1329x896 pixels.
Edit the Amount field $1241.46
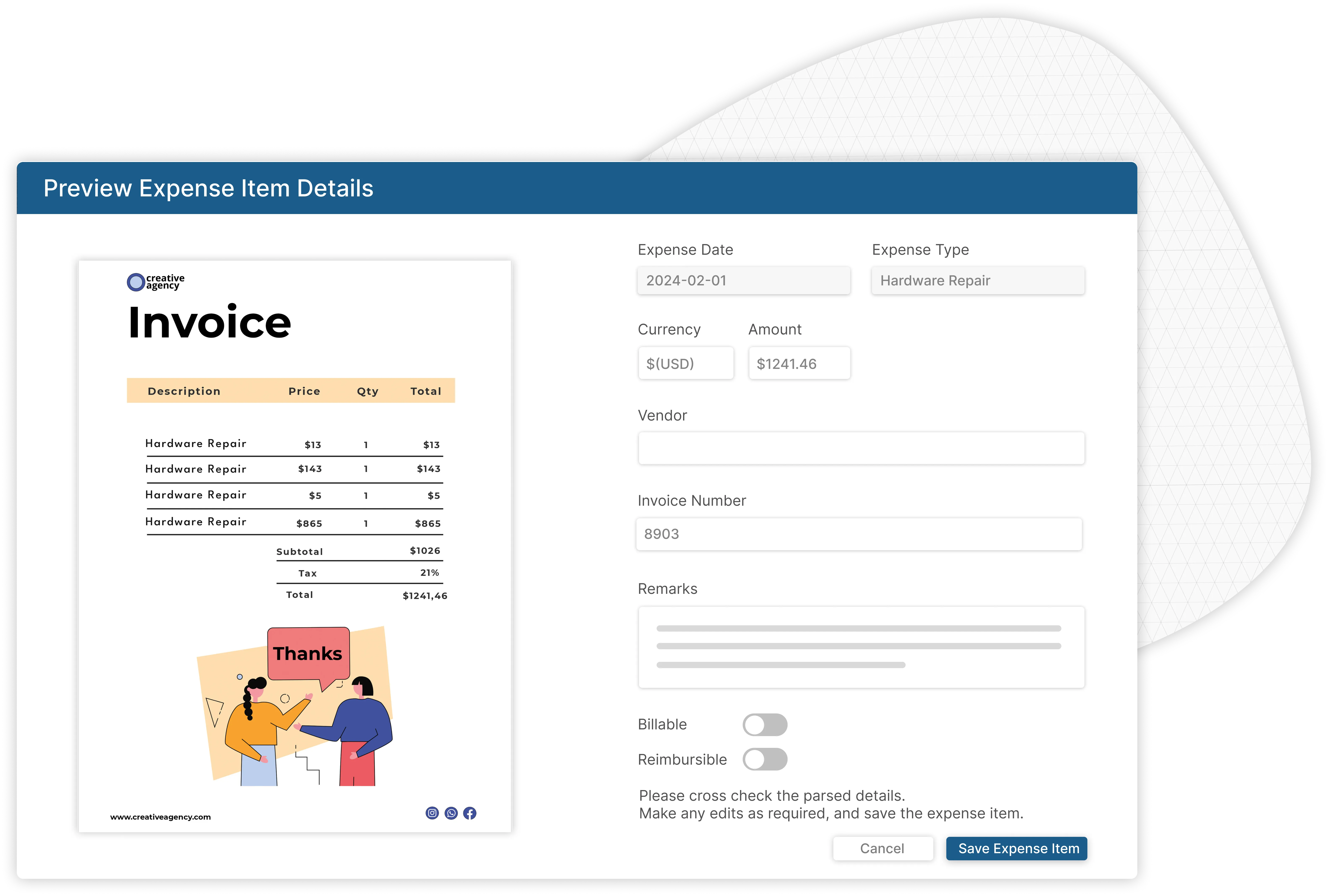799,363
